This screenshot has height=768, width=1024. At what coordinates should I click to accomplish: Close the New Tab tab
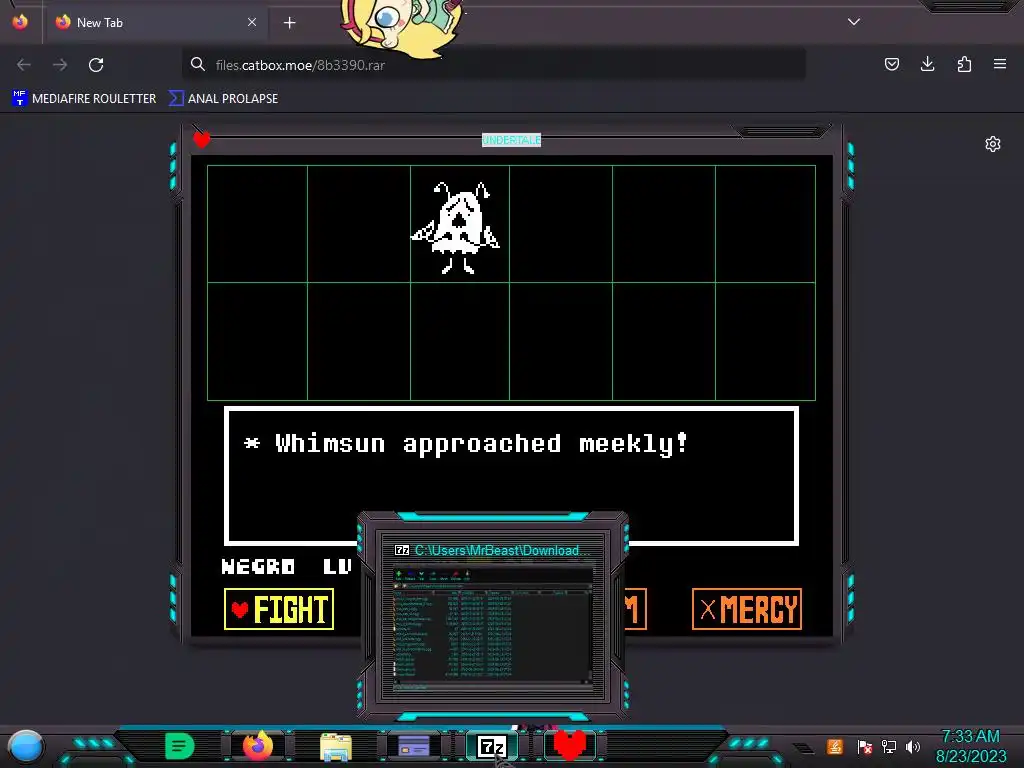tap(252, 22)
